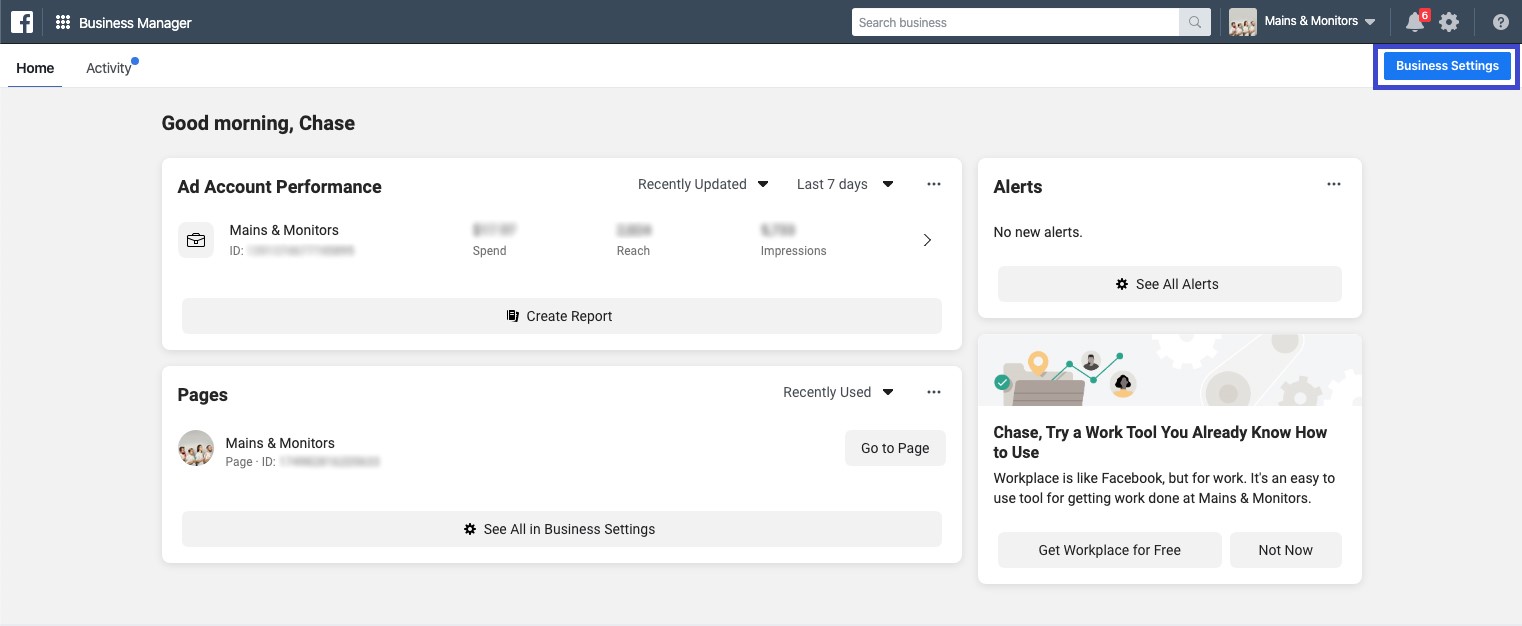Click the Facebook logo icon

(x=22, y=22)
